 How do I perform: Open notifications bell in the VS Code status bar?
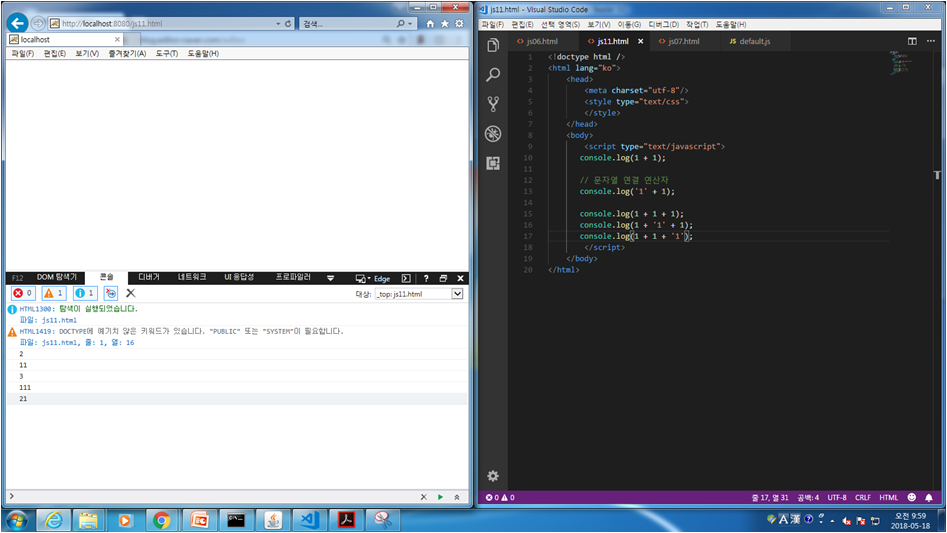click(x=929, y=497)
